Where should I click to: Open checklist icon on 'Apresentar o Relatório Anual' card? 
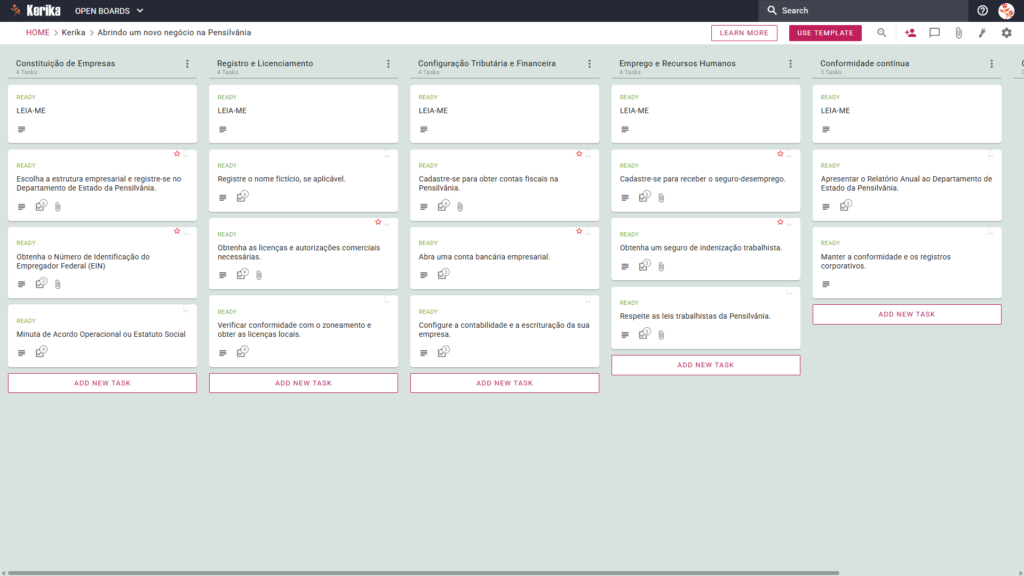click(846, 206)
